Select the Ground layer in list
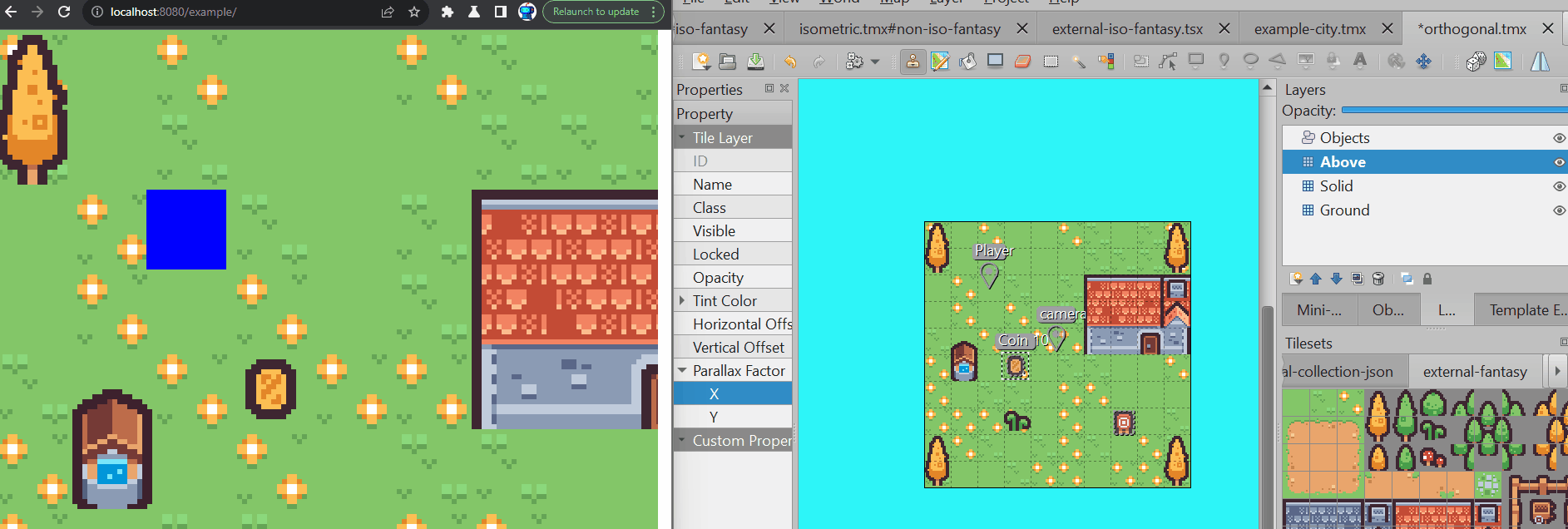This screenshot has height=529, width=1568. point(1344,210)
